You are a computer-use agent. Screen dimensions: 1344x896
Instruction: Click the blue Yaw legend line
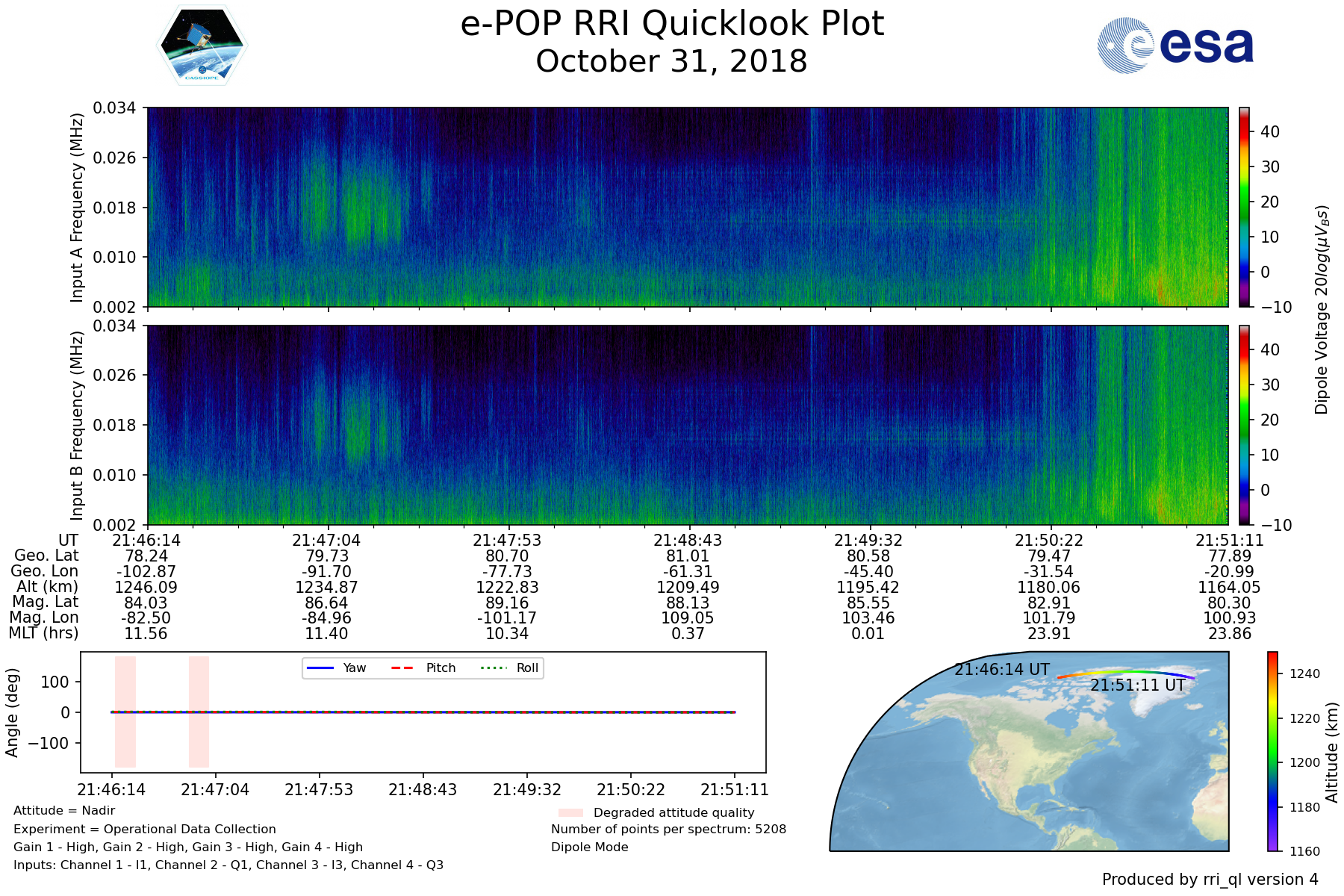click(320, 668)
